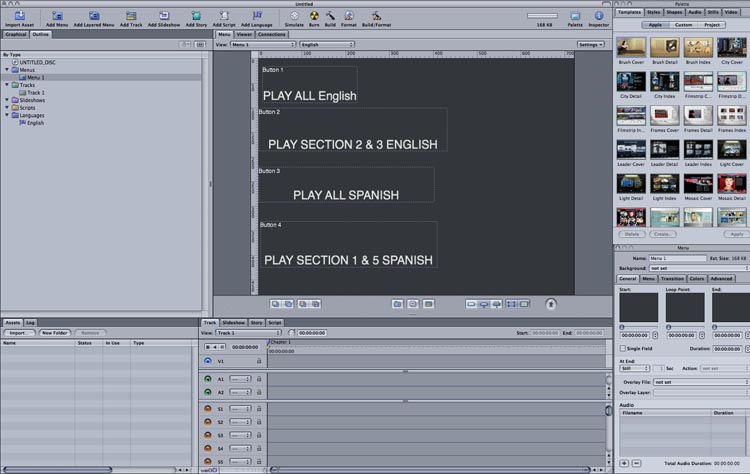Click the Add Language flag icon
Screen dimensions: 750x474
(257, 16)
